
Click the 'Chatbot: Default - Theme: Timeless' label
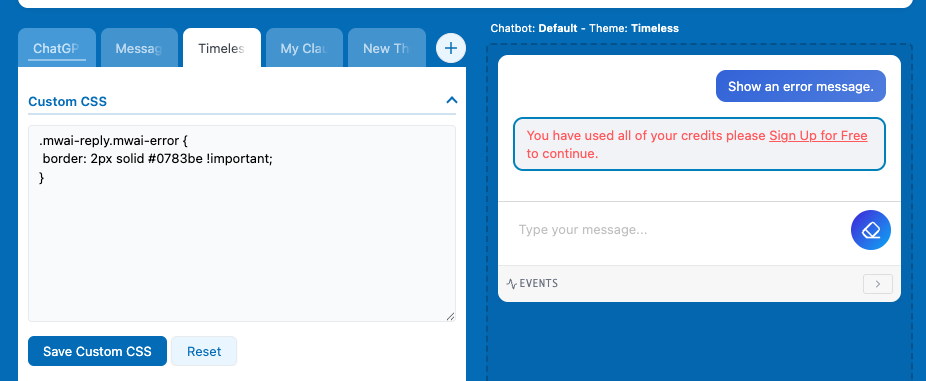coord(585,28)
